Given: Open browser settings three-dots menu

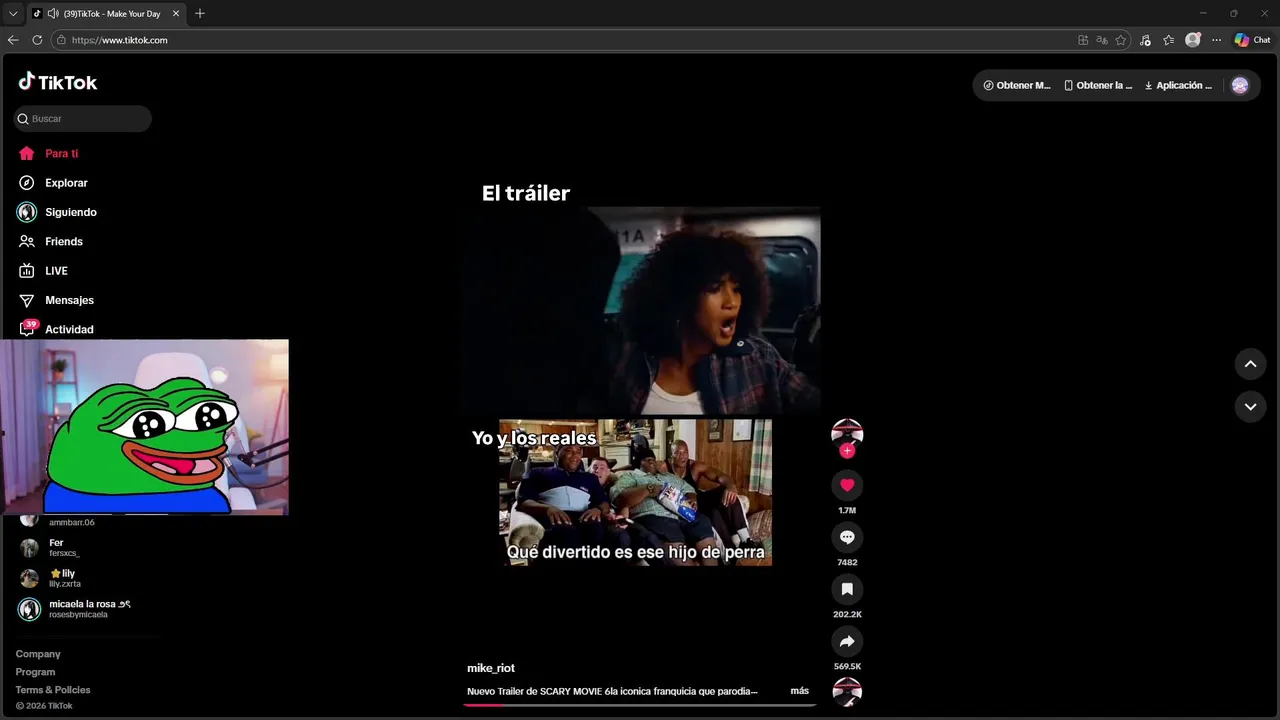Looking at the screenshot, I should click(x=1216, y=40).
